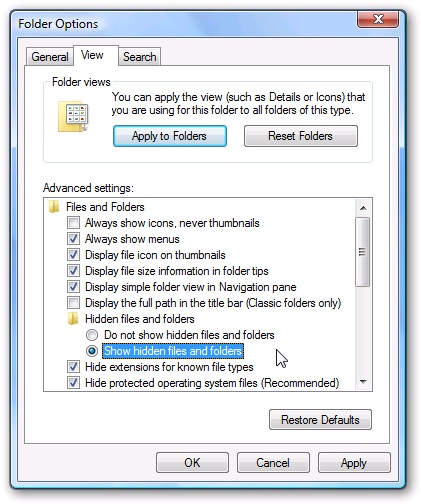The width and height of the screenshot is (421, 504).
Task: Close the Folder Options dialog
Action: (x=378, y=19)
